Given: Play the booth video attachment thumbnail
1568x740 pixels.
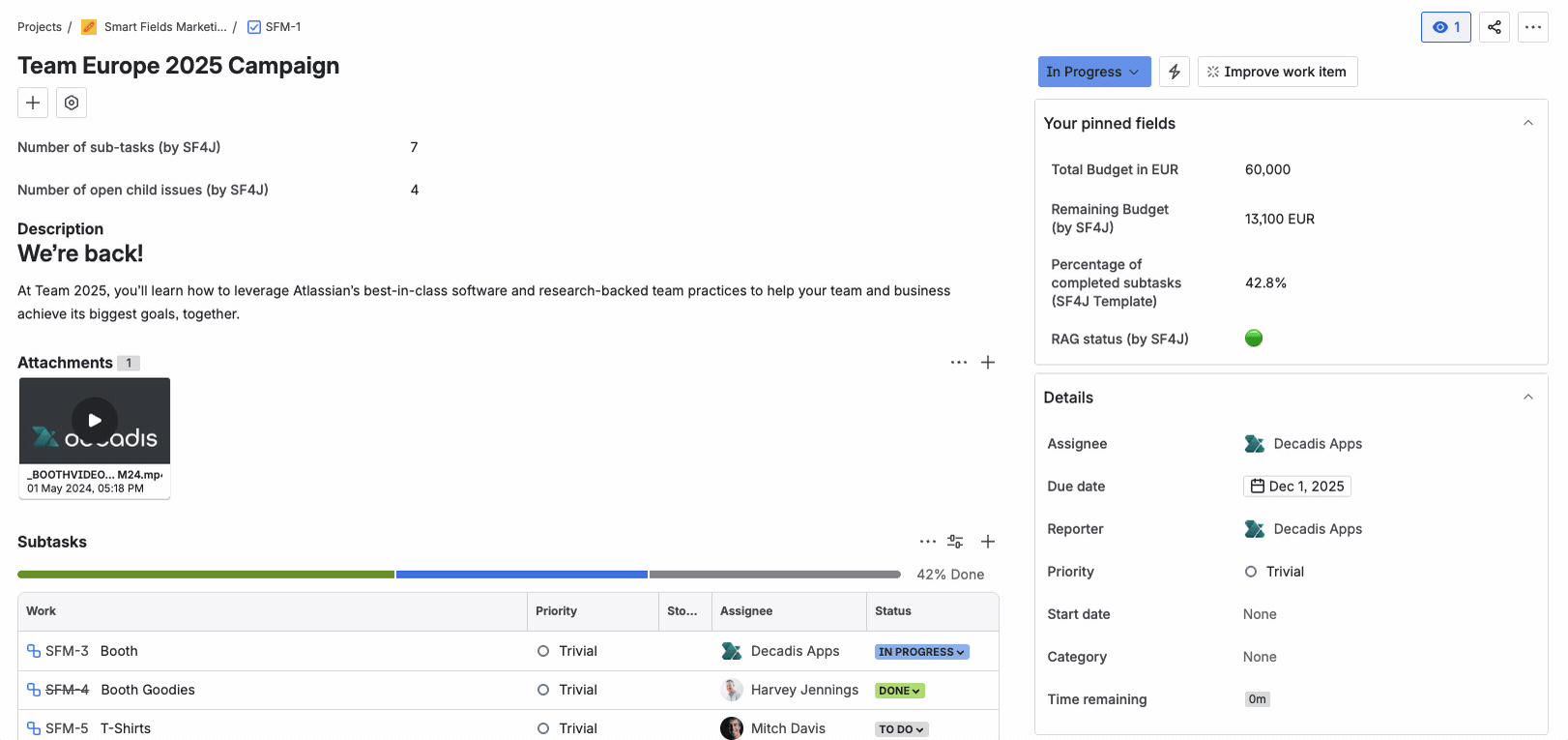Looking at the screenshot, I should (95, 420).
